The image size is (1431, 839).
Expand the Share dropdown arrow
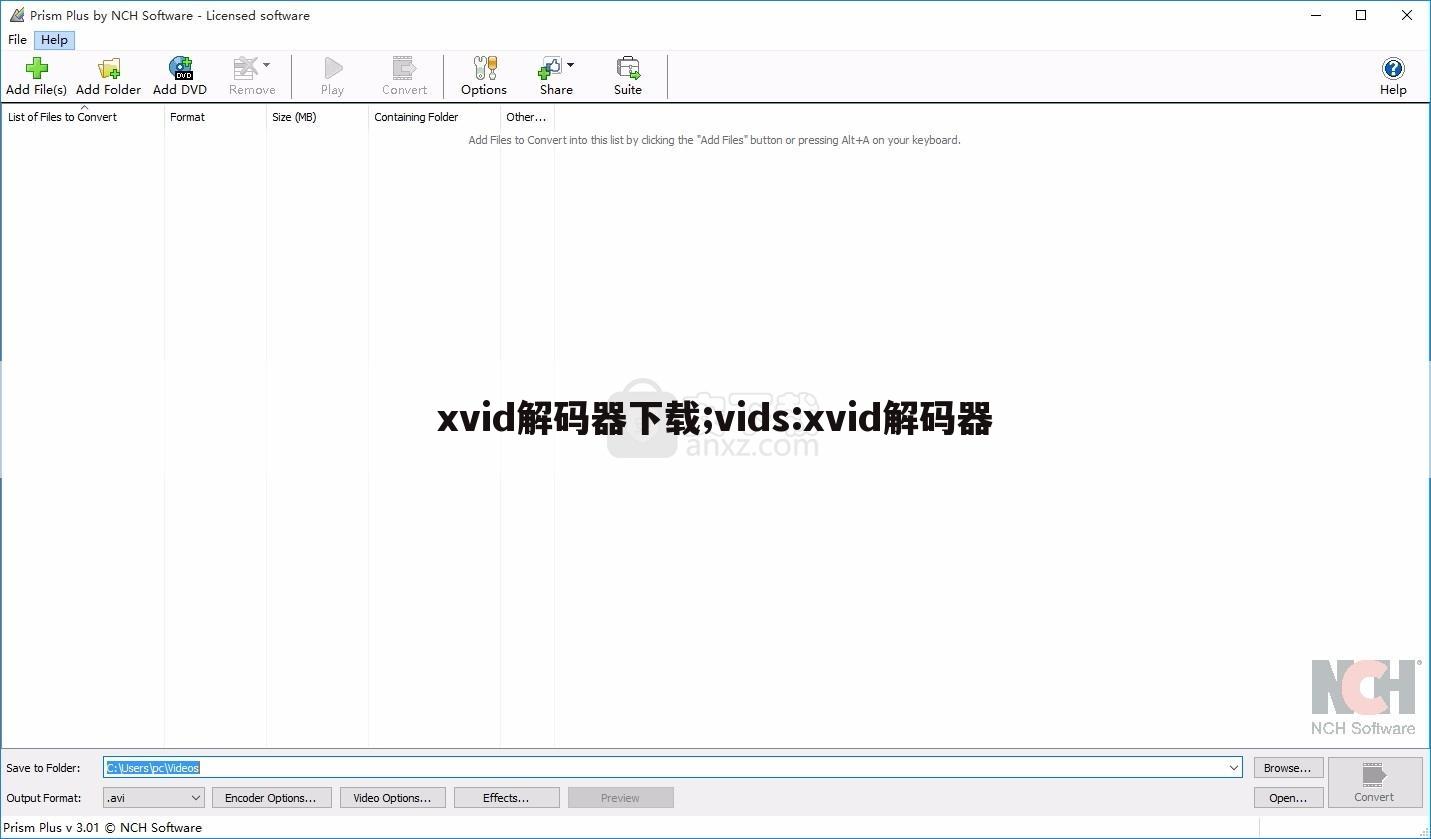(570, 65)
